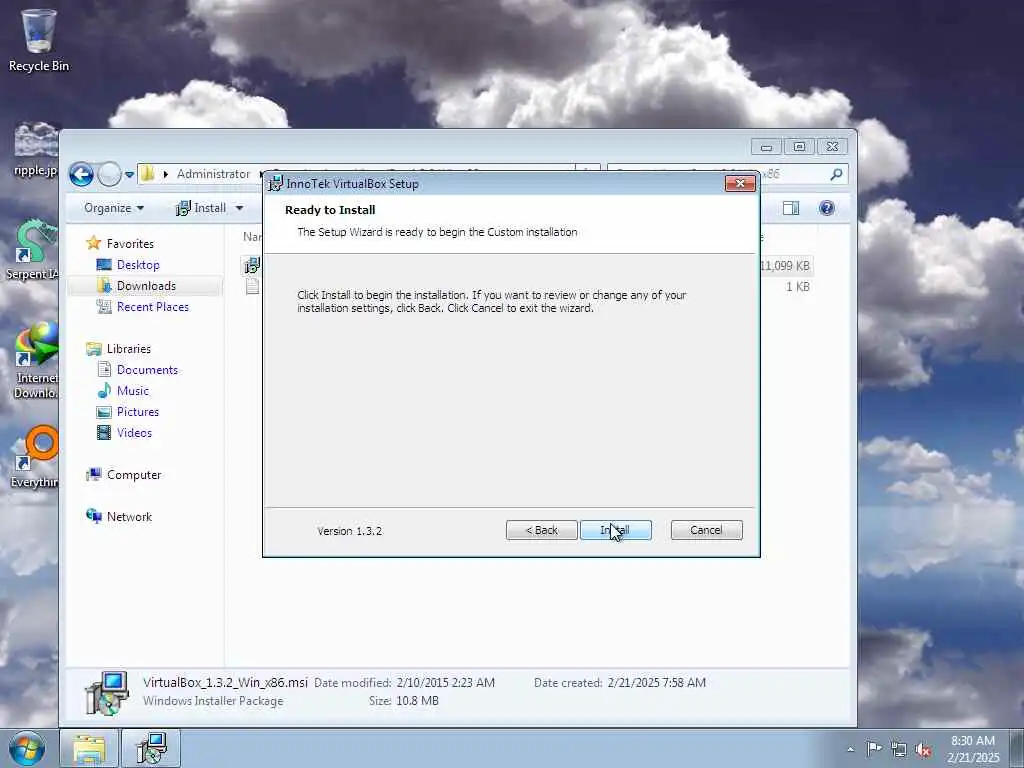Open the Windows Explorer taskbar button
The width and height of the screenshot is (1024, 768).
point(89,748)
